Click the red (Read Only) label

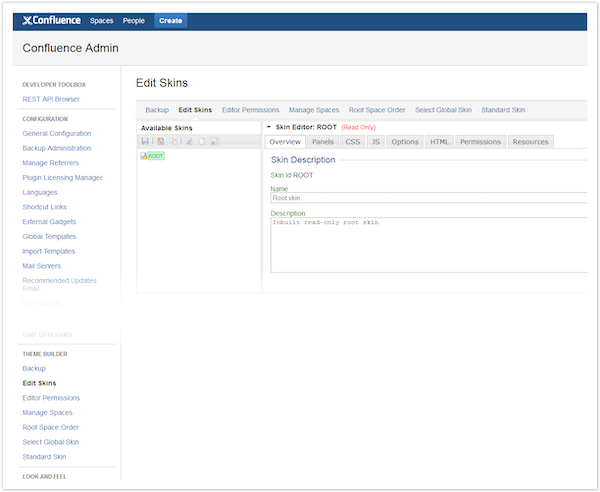359,127
